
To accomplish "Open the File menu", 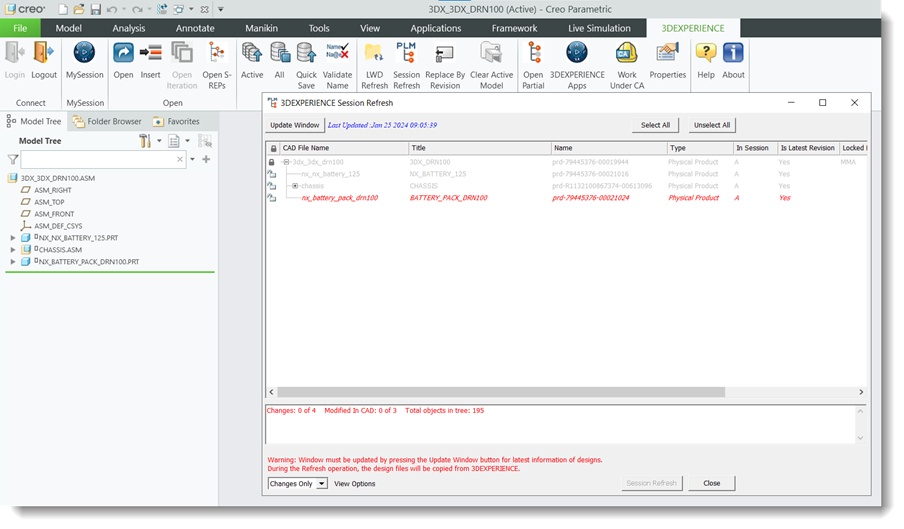I will 20,28.
